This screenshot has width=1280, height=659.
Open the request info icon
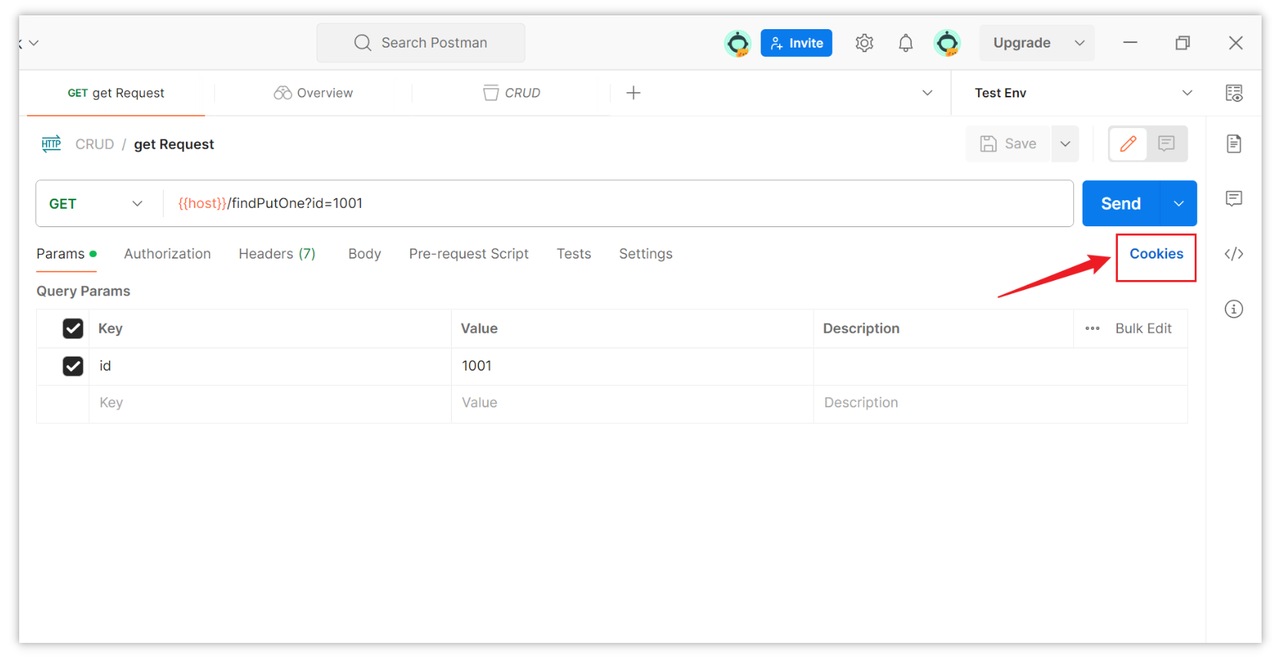coord(1234,309)
